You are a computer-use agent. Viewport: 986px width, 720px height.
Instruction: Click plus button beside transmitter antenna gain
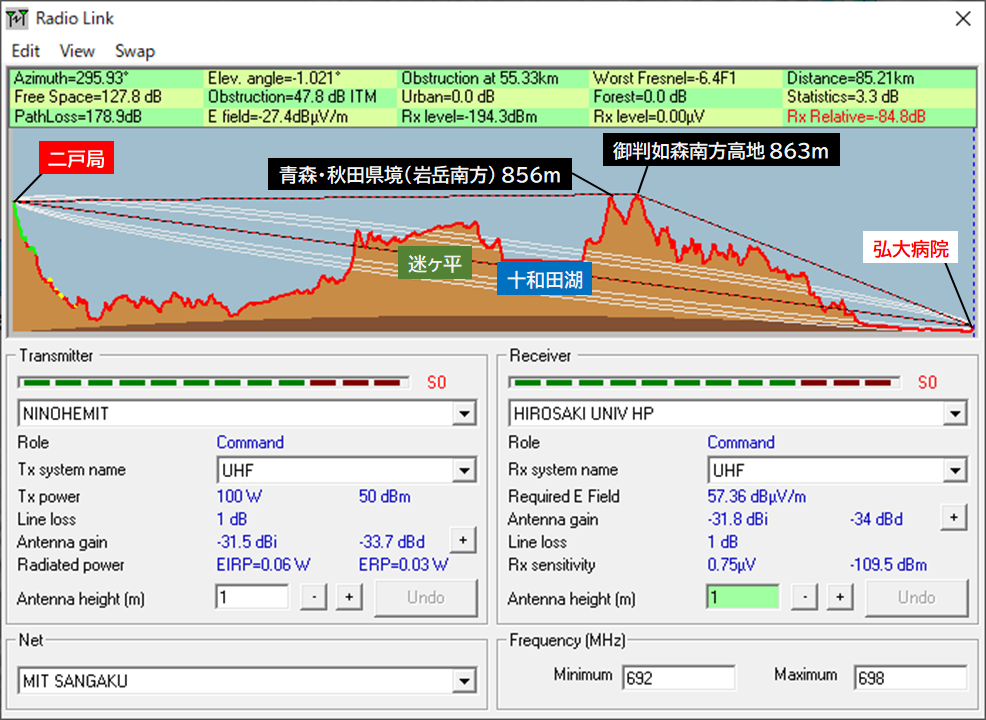[463, 540]
